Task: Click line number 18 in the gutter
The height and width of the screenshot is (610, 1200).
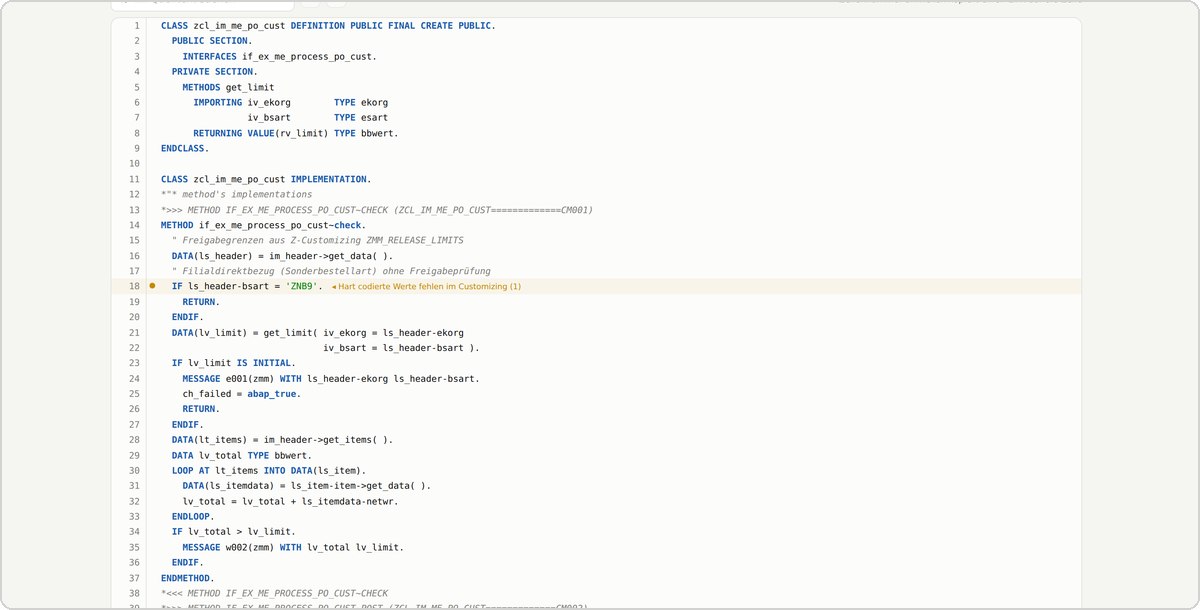Action: coord(134,287)
